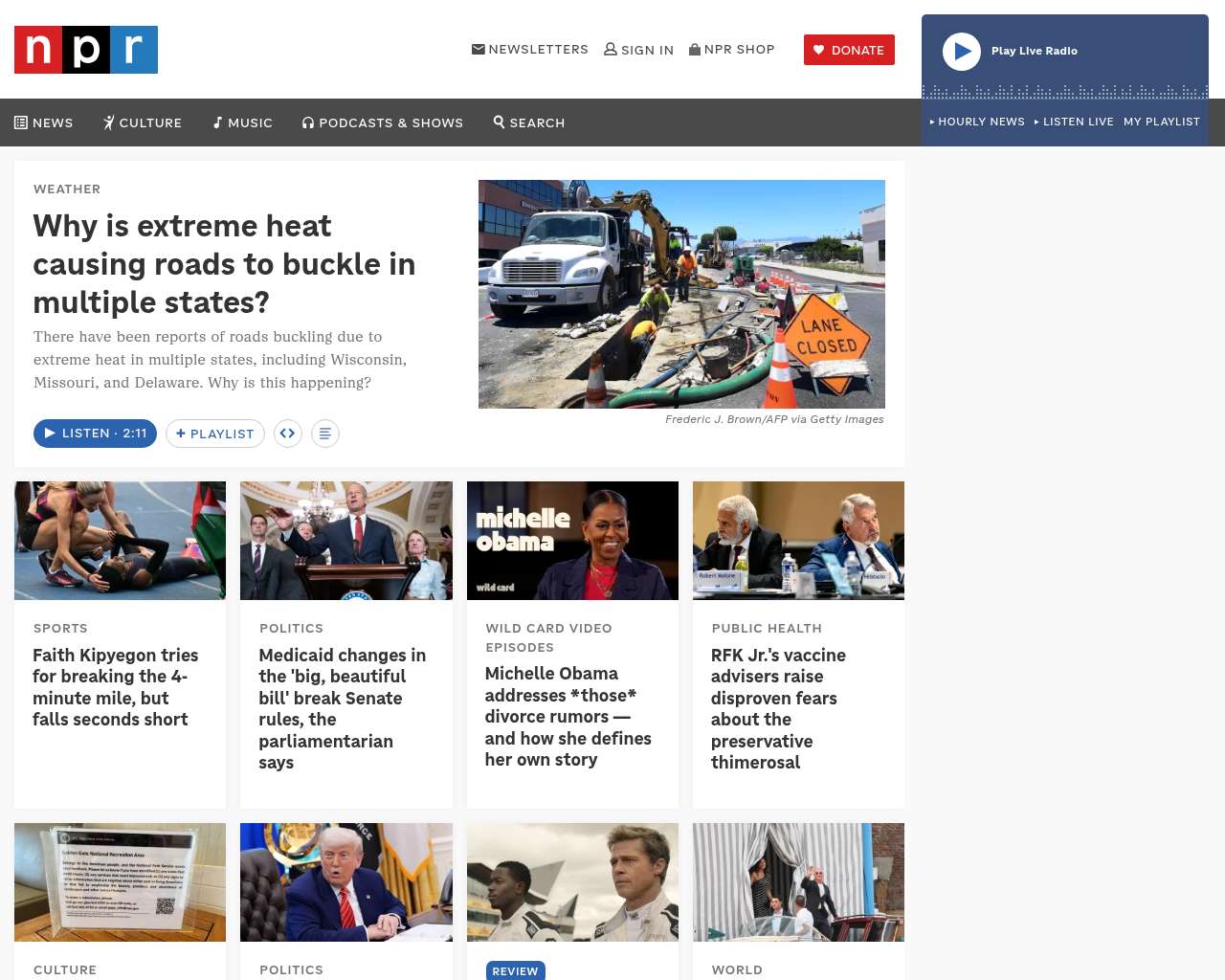Viewport: 1225px width, 980px height.
Task: Open RFK Jr.'s vaccine advisers headline
Action: click(778, 709)
